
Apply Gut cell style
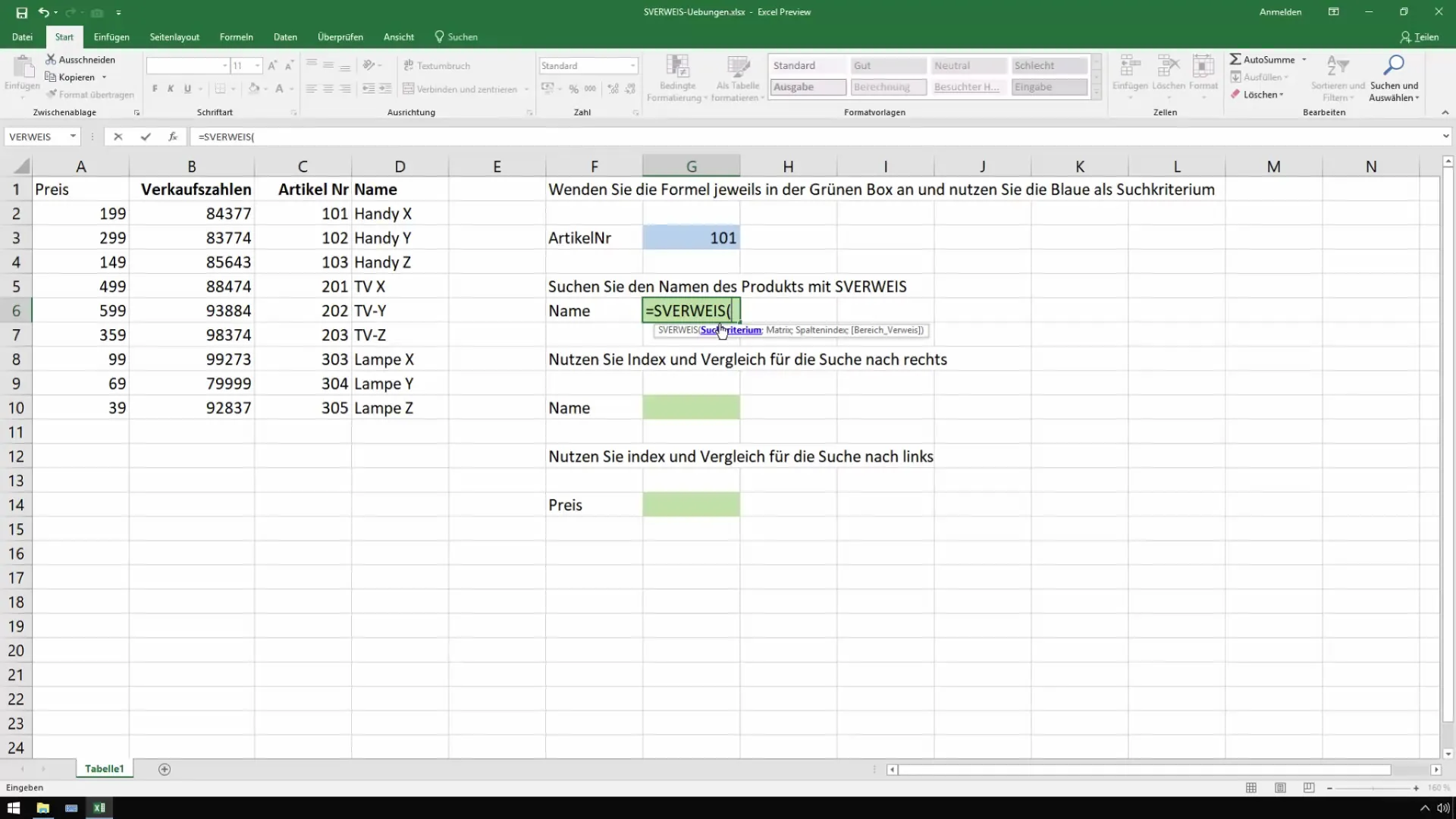[x=888, y=66]
